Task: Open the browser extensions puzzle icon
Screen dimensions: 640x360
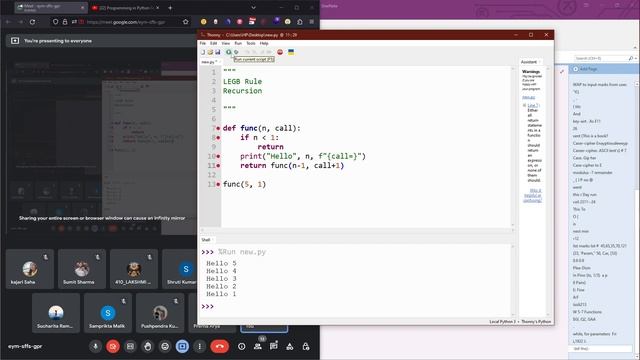Action: 300,22
